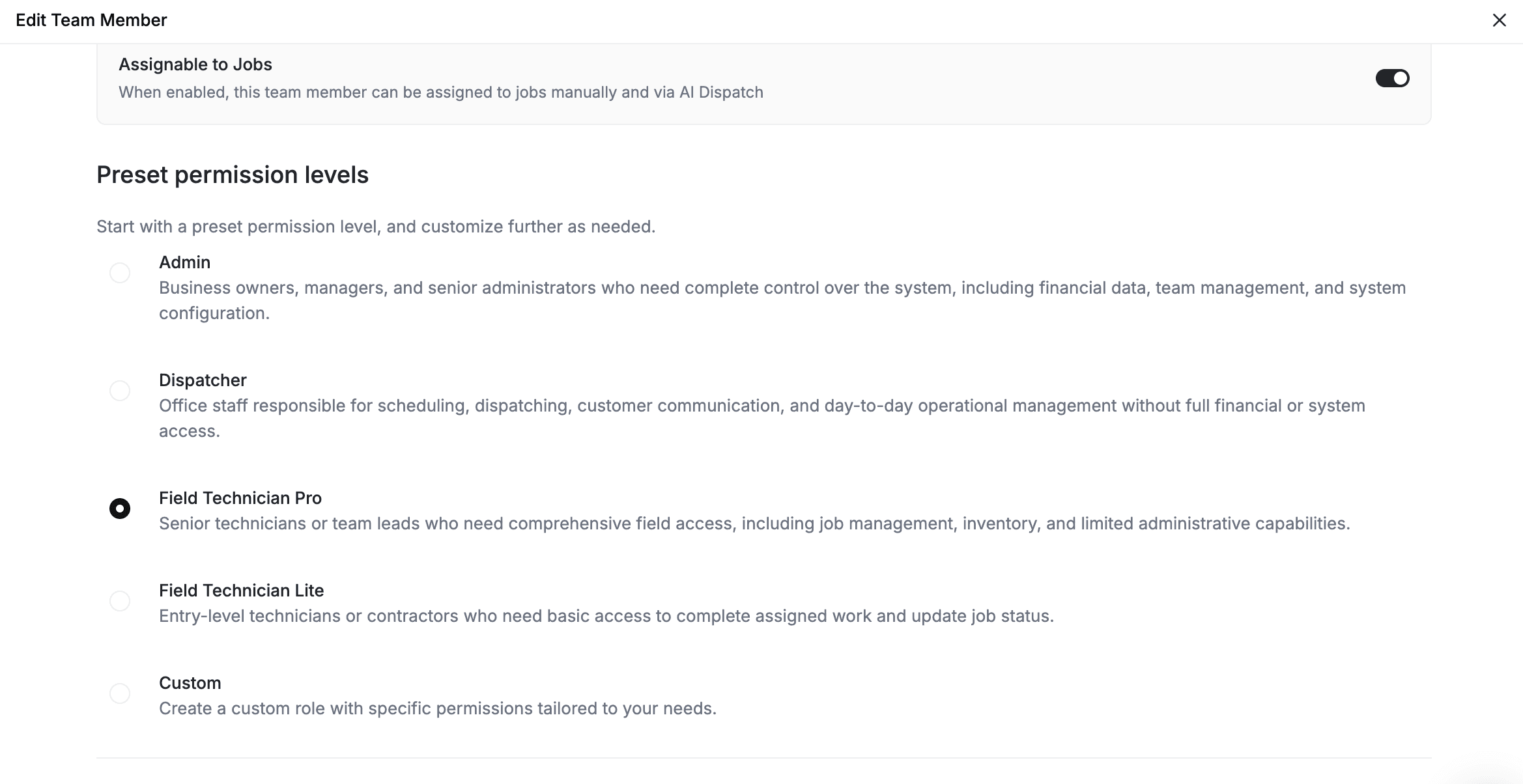Toggle the Assignable to Jobs switch
The width and height of the screenshot is (1523, 784).
(1392, 78)
